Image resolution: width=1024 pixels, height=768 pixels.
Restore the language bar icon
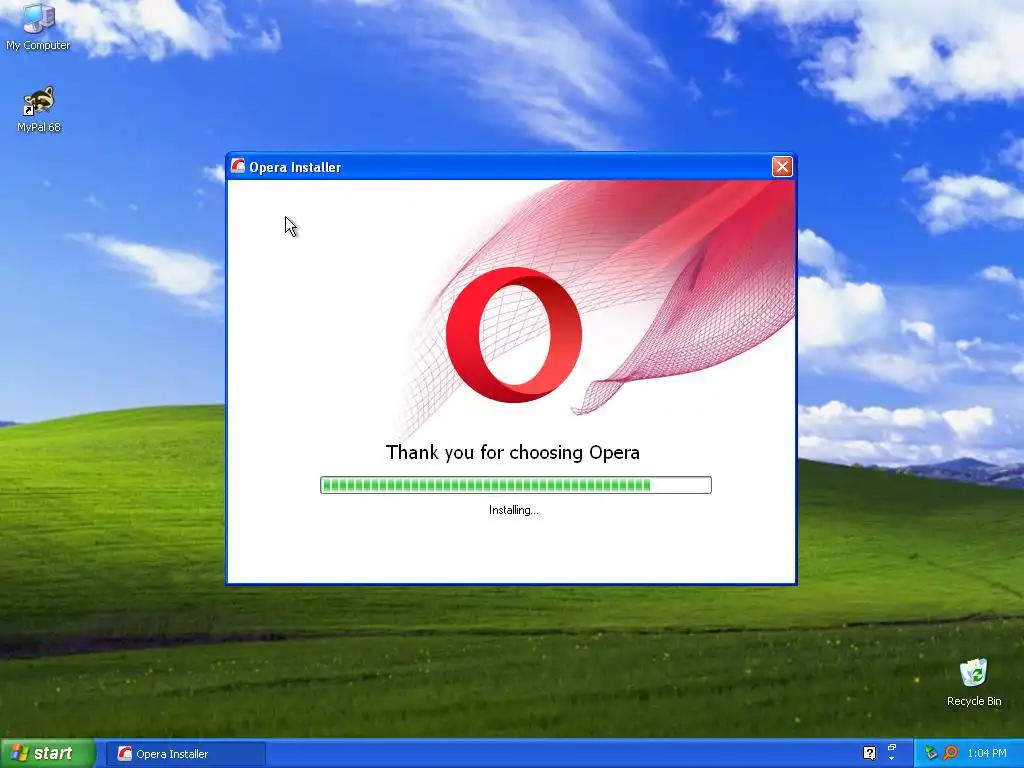click(x=892, y=747)
